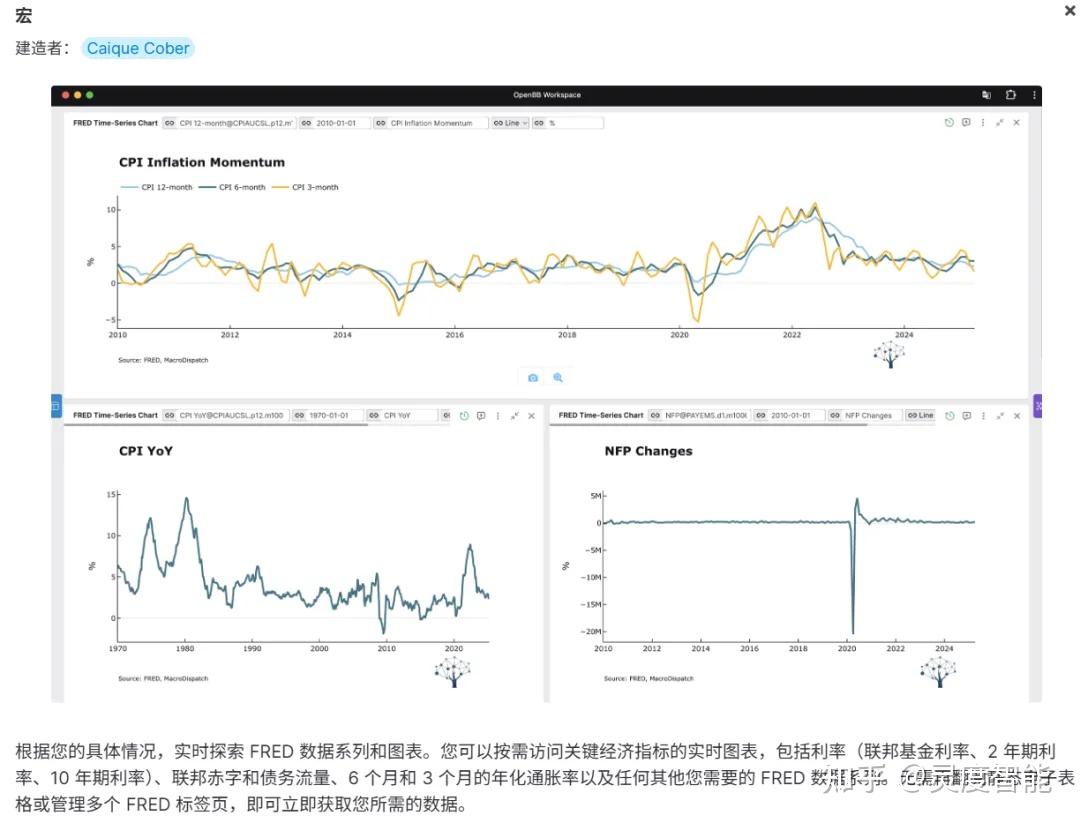Toggle visibility of the CPI 3-month series
The height and width of the screenshot is (823, 1080).
tap(317, 187)
